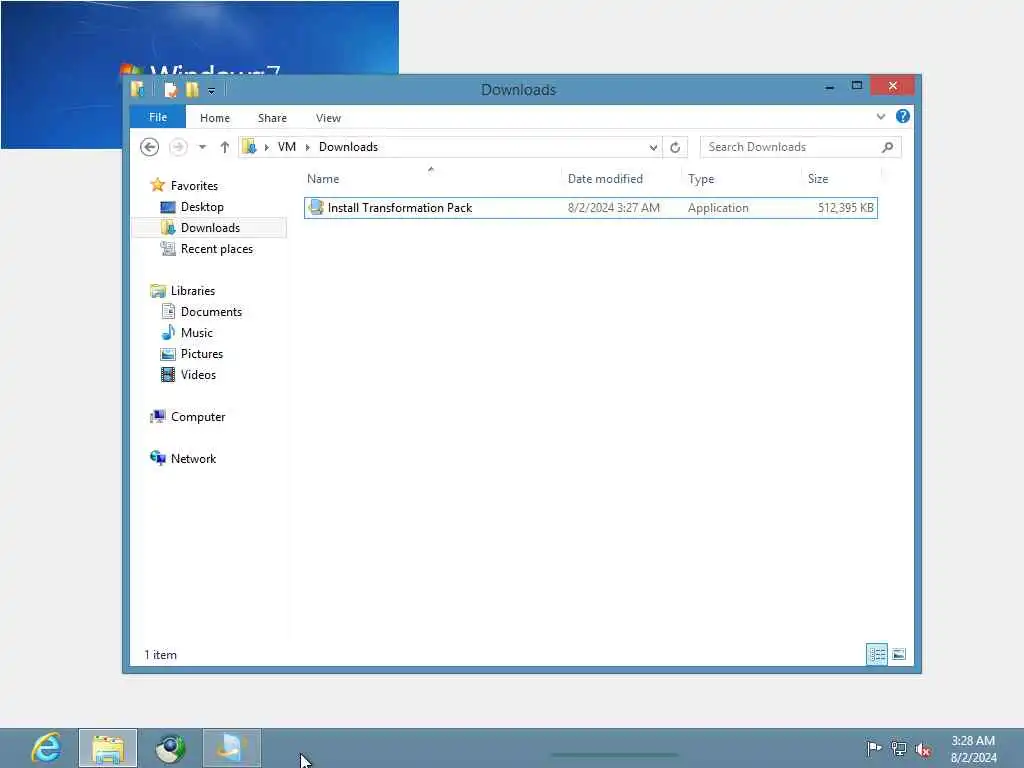This screenshot has height=768, width=1024.
Task: Click the New folder quick access icon
Action: [x=192, y=89]
